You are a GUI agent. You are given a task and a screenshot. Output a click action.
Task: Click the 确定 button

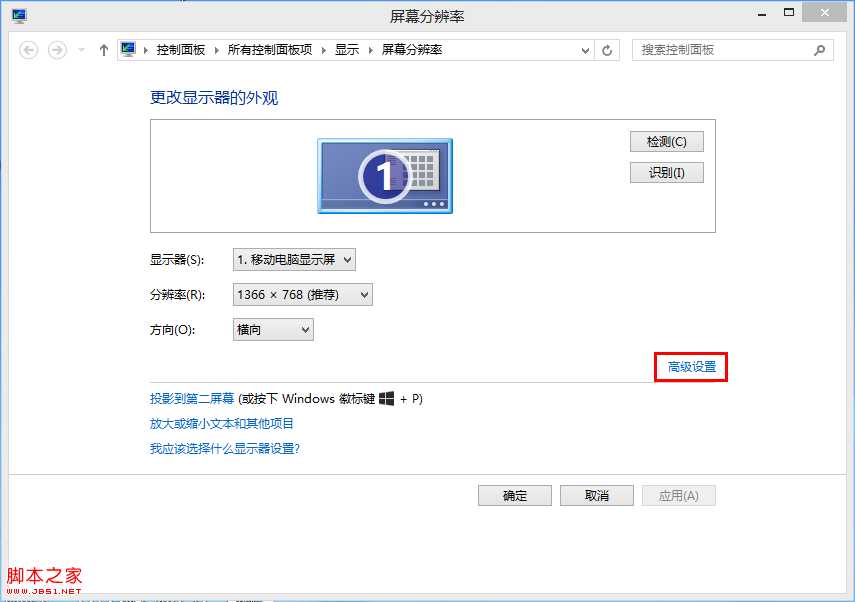pyautogui.click(x=515, y=496)
